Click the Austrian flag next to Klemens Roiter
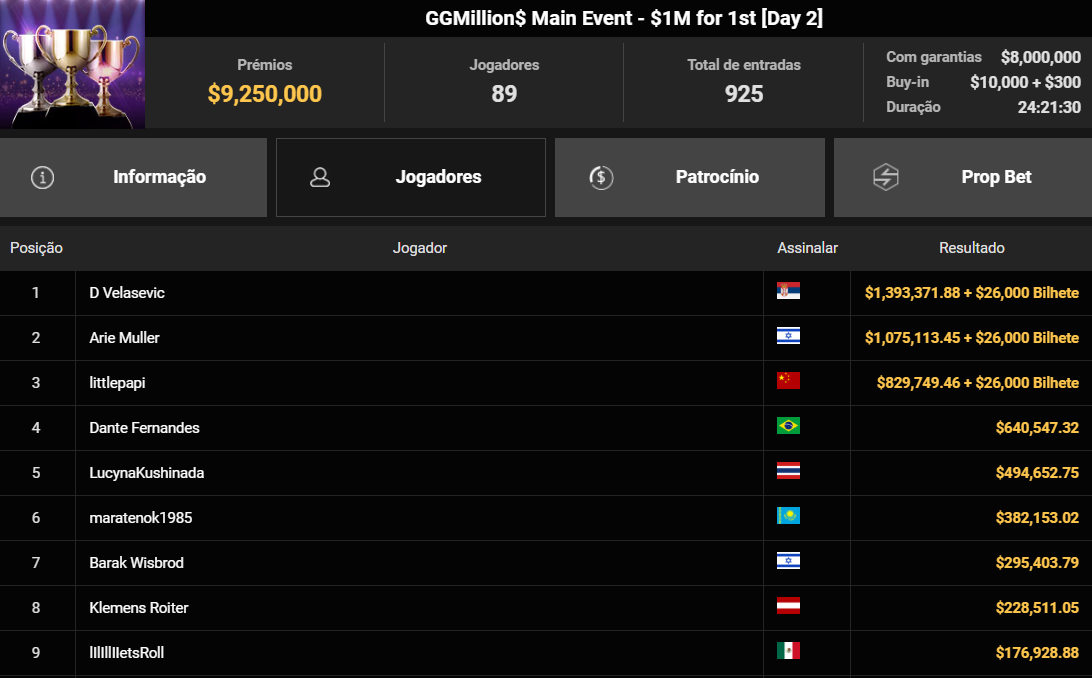 (786, 607)
